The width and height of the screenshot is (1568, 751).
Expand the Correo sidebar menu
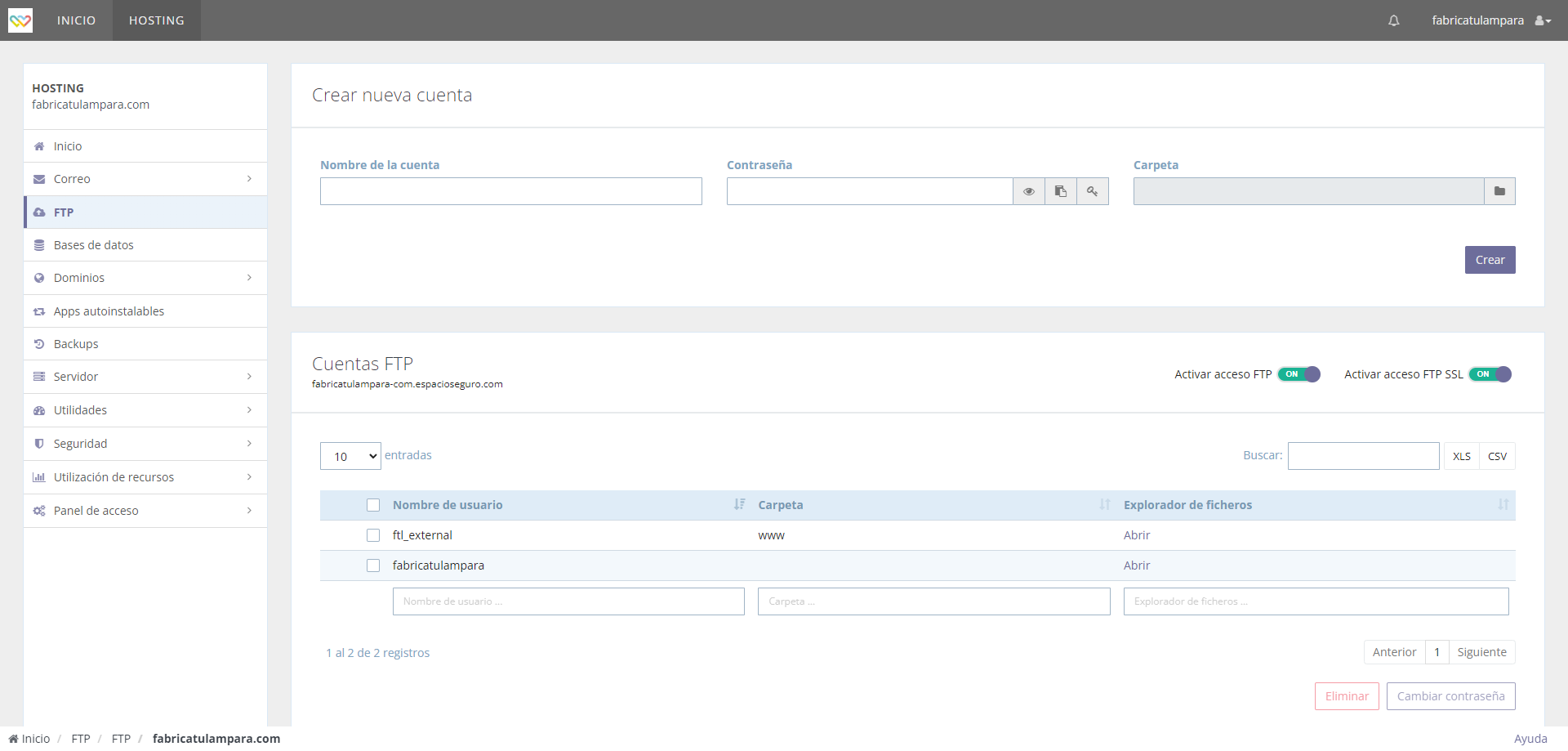pos(145,179)
